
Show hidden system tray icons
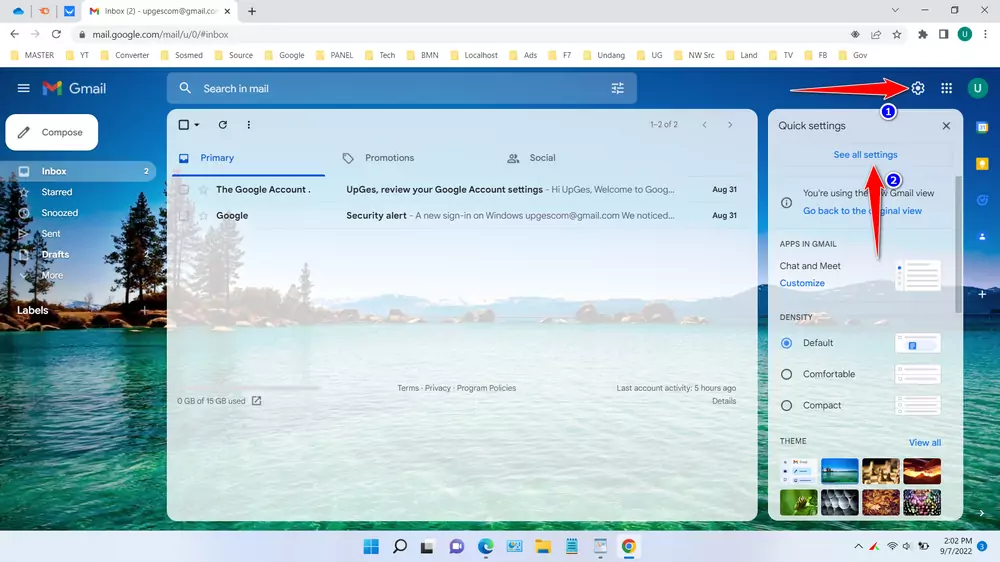point(858,546)
